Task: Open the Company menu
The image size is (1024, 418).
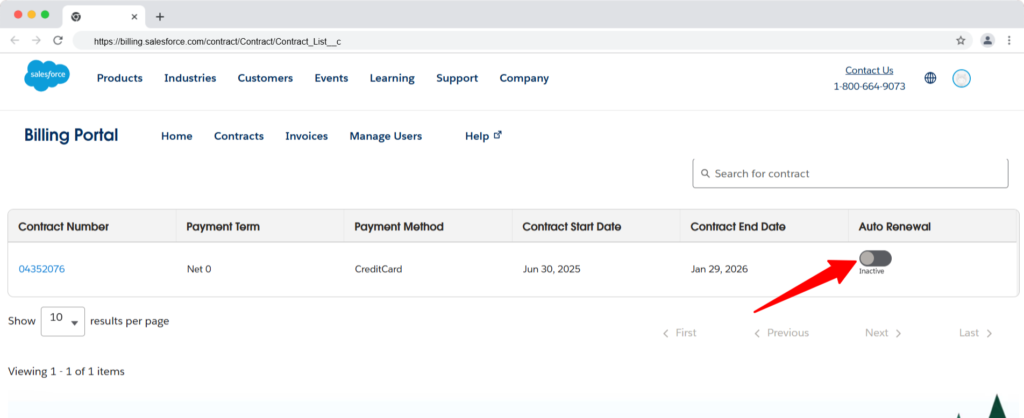Action: (524, 78)
